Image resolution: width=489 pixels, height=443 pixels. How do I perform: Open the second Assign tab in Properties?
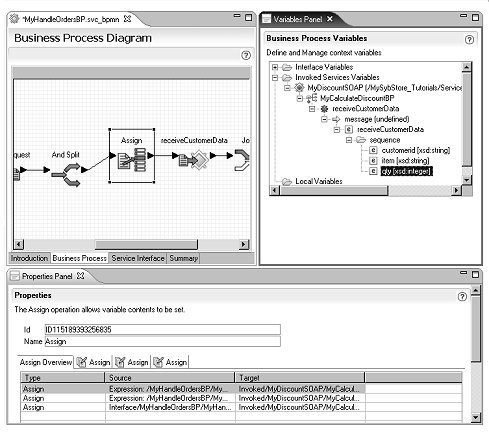tap(132, 362)
